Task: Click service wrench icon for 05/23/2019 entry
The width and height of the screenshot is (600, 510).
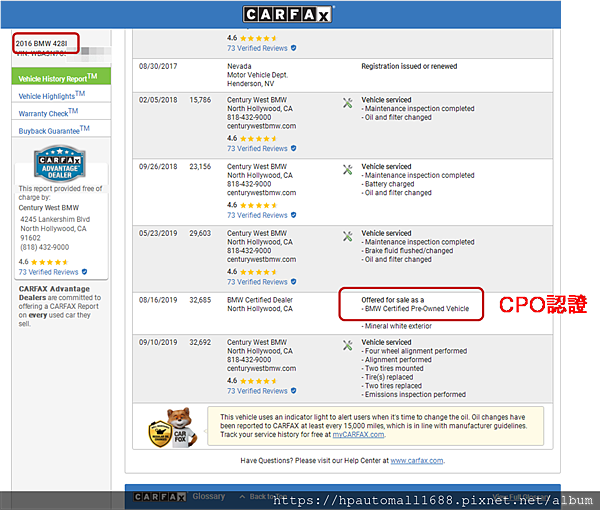Action: 347,236
